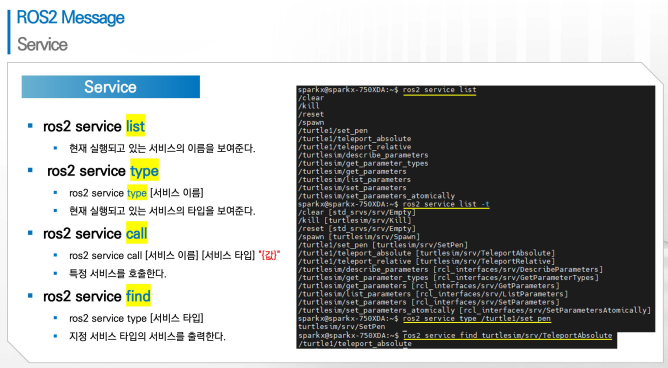Image resolution: width=668 pixels, height=368 pixels.
Task: Click the underlined command 'ros2 service find turtlesim/srv/TeleportAbsolute'
Action: click(x=507, y=335)
